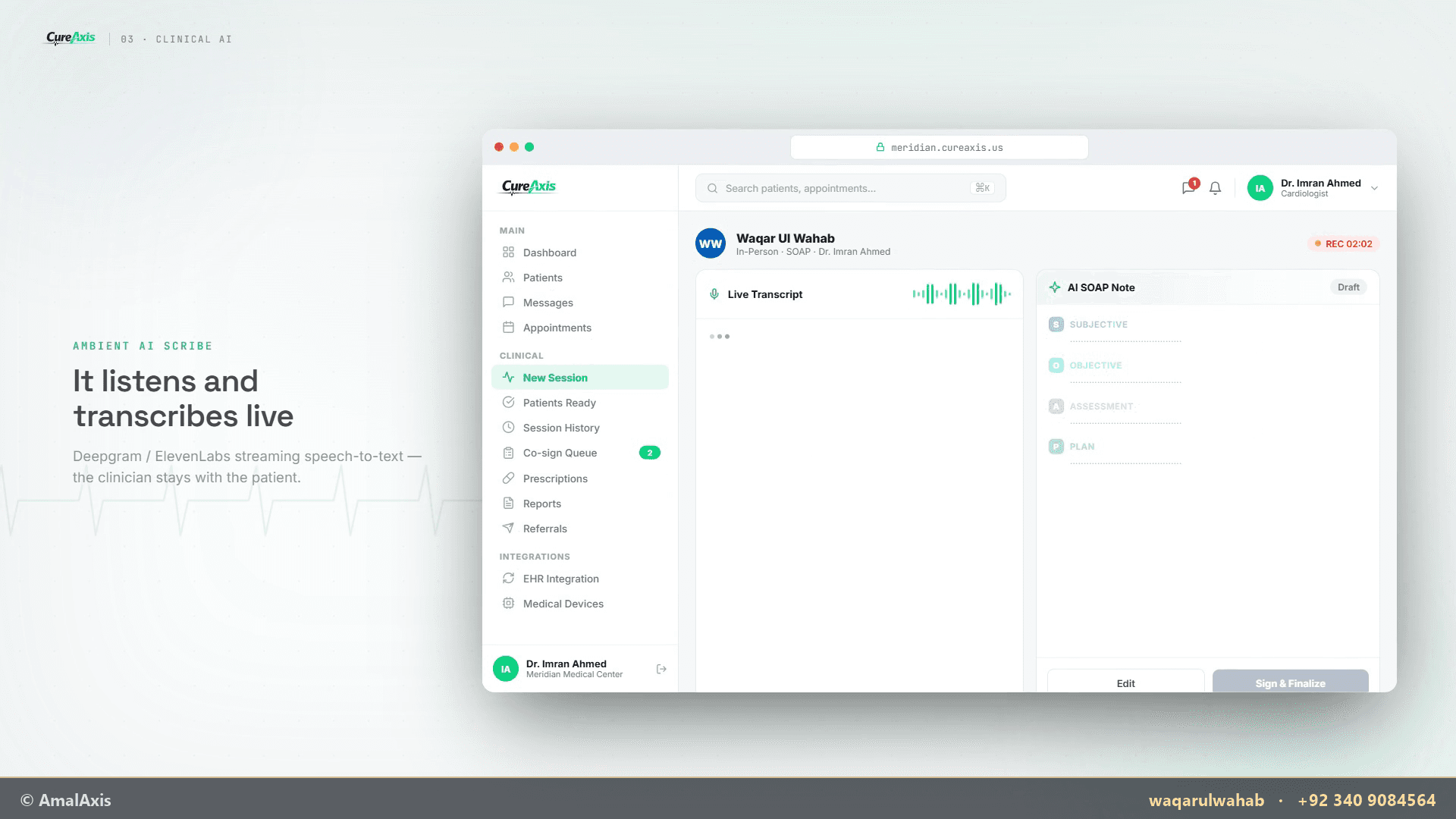Select New Session in sidebar
This screenshot has height=819, width=1456.
coord(580,378)
